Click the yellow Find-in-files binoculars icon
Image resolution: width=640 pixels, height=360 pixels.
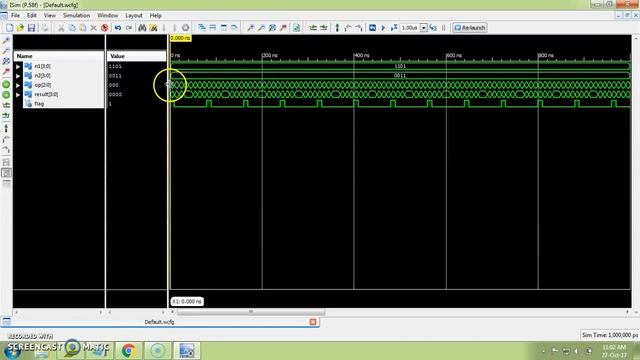[x=153, y=28]
